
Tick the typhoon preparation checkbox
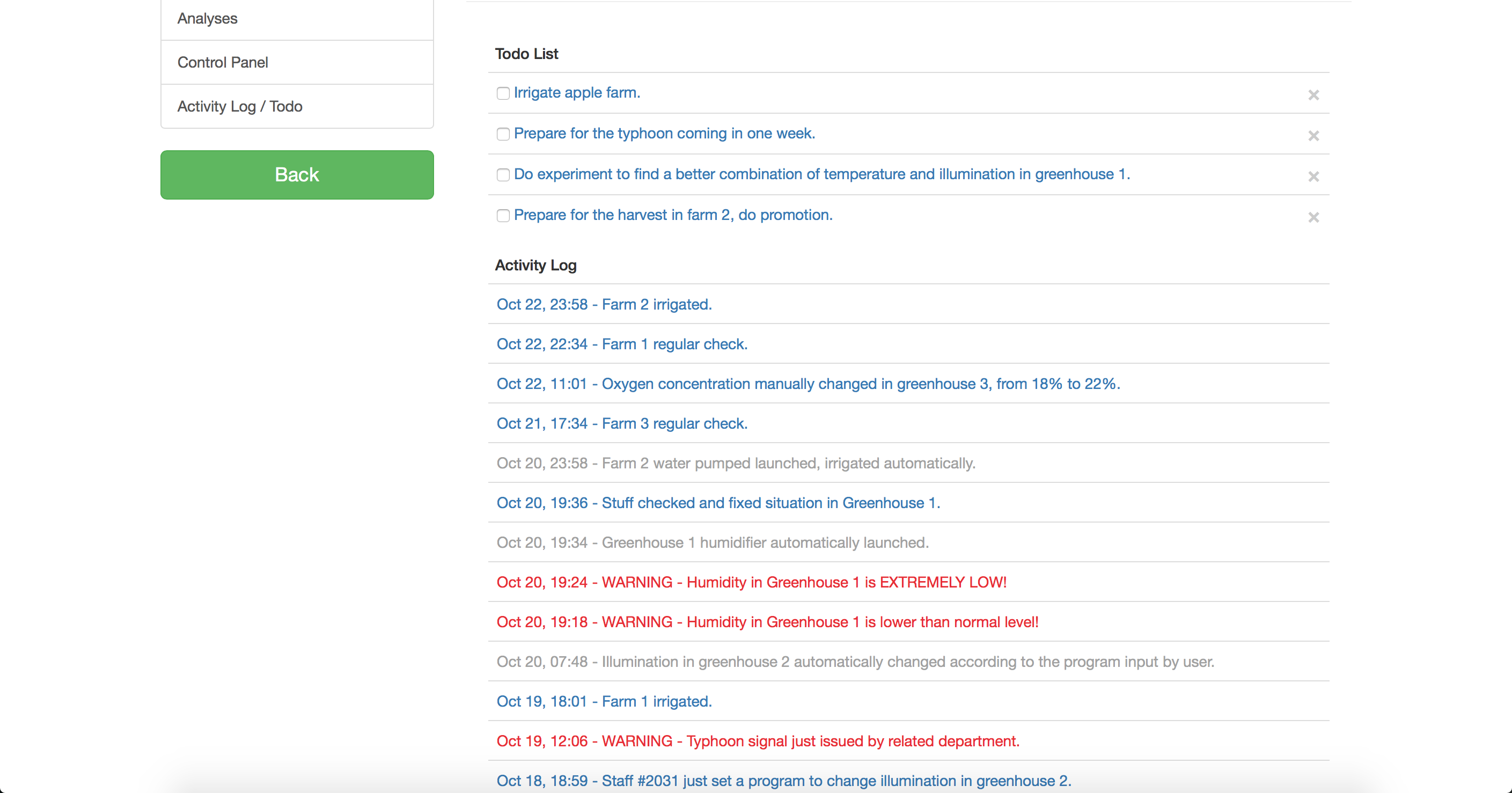[x=502, y=135]
